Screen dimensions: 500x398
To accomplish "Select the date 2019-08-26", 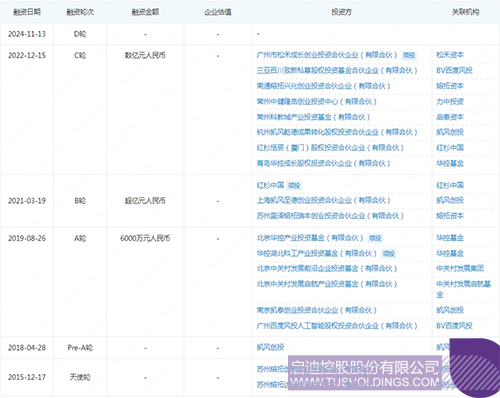I will 27,238.
